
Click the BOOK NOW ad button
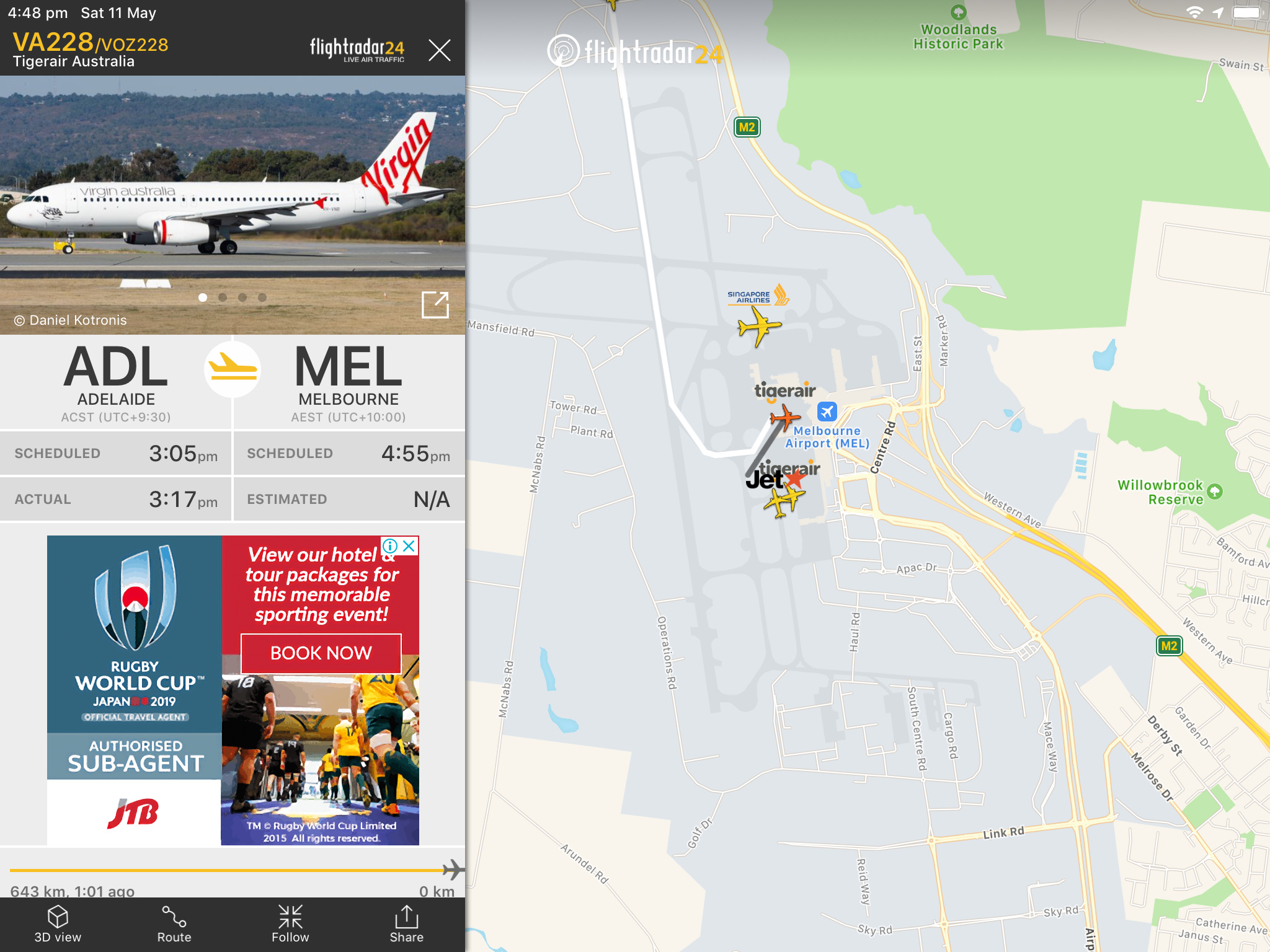click(x=321, y=653)
